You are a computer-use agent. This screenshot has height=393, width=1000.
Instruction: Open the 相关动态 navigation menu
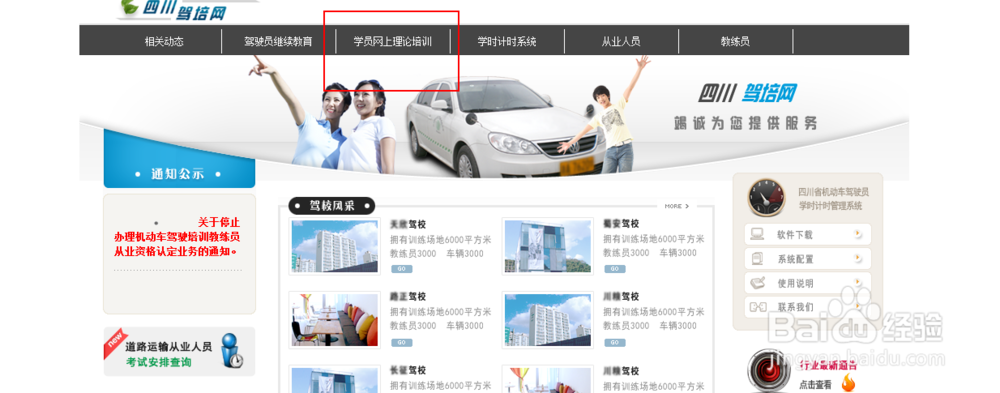(x=164, y=41)
